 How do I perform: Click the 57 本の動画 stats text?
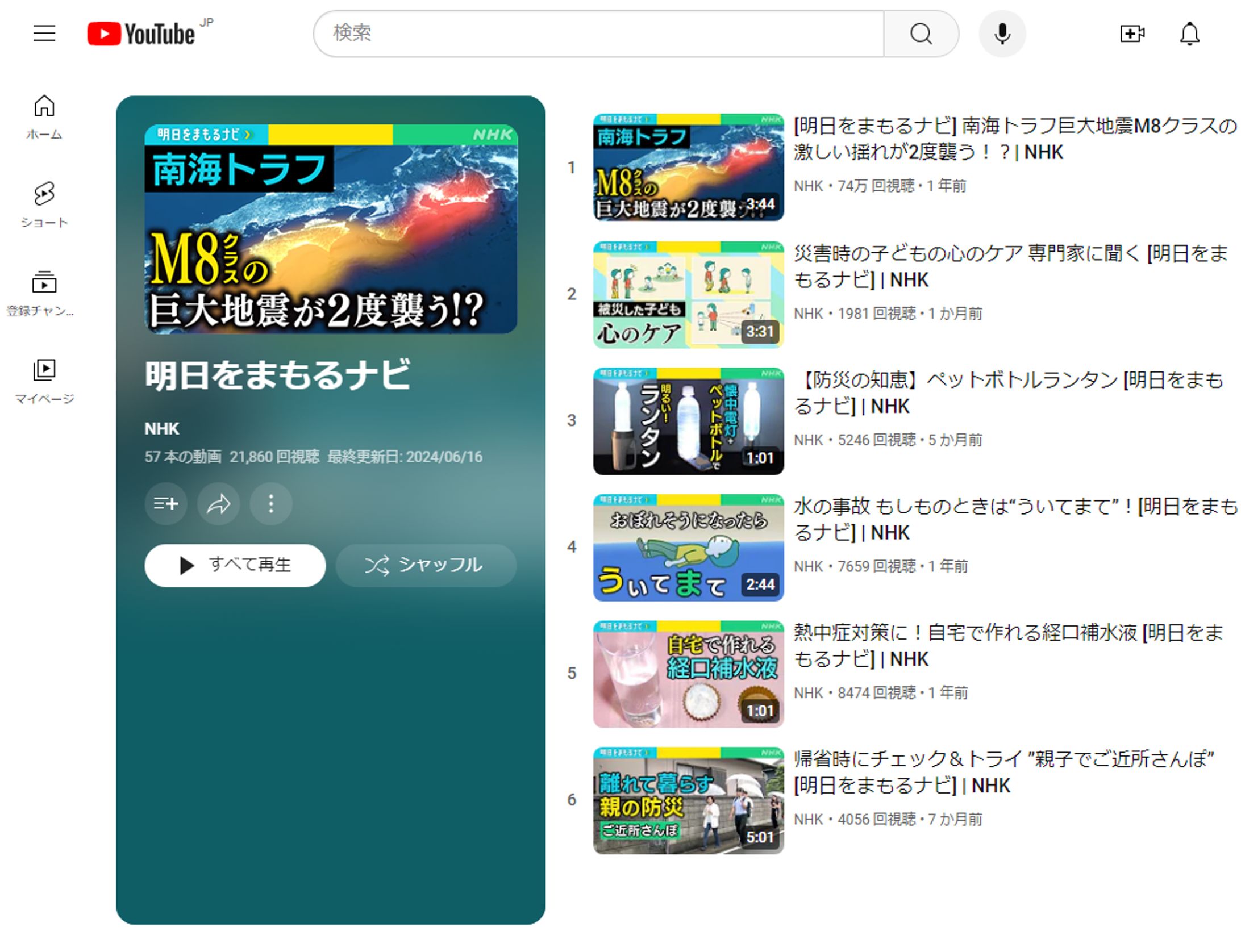tap(183, 457)
